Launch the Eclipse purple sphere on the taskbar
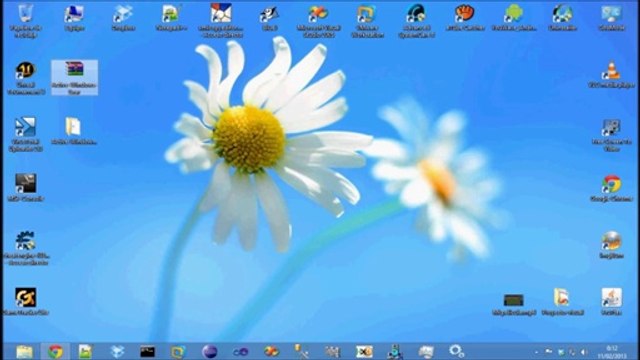The height and width of the screenshot is (360, 640). click(209, 351)
